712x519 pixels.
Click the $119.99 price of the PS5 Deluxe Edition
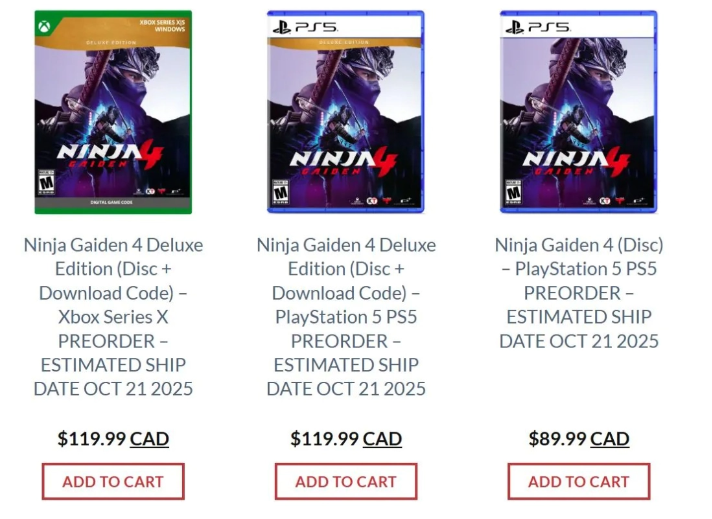(x=324, y=438)
